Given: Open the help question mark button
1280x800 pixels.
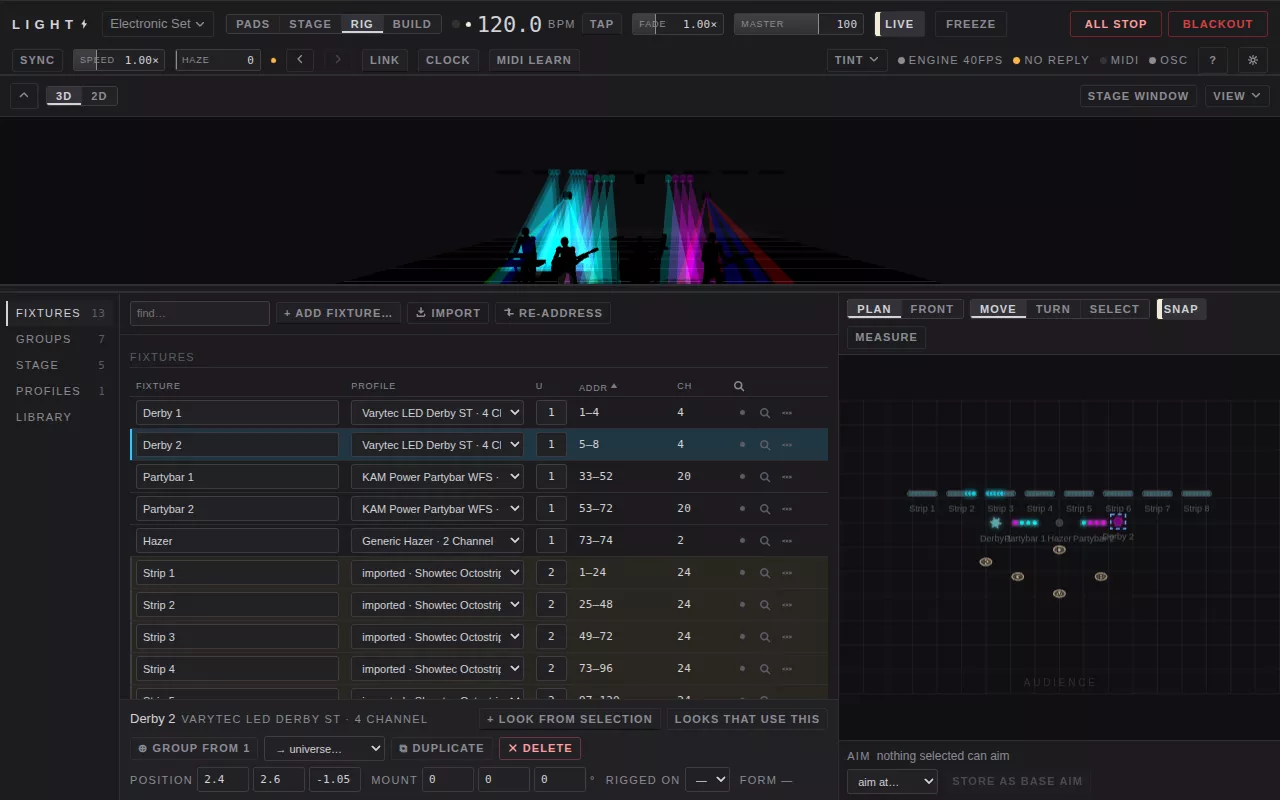Looking at the screenshot, I should pos(1213,60).
